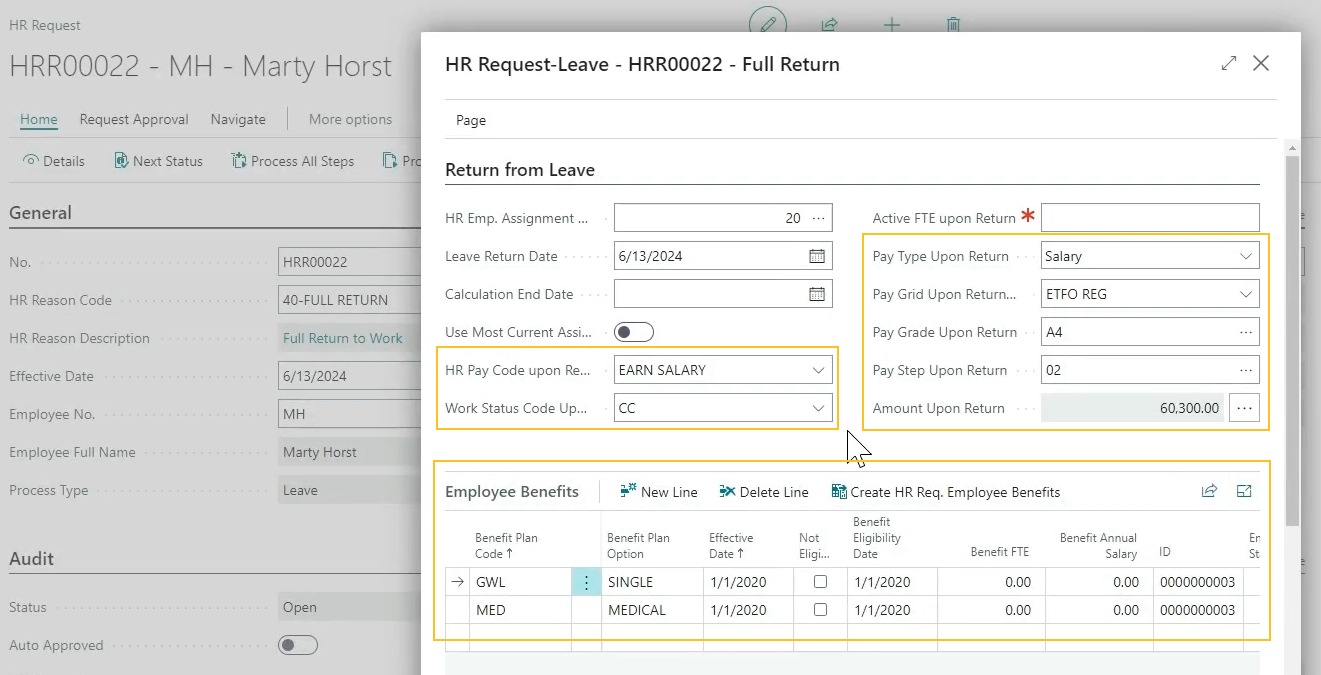Click New Line in Employee Benefits
Screen dimensions: 1321x675
click(x=658, y=491)
